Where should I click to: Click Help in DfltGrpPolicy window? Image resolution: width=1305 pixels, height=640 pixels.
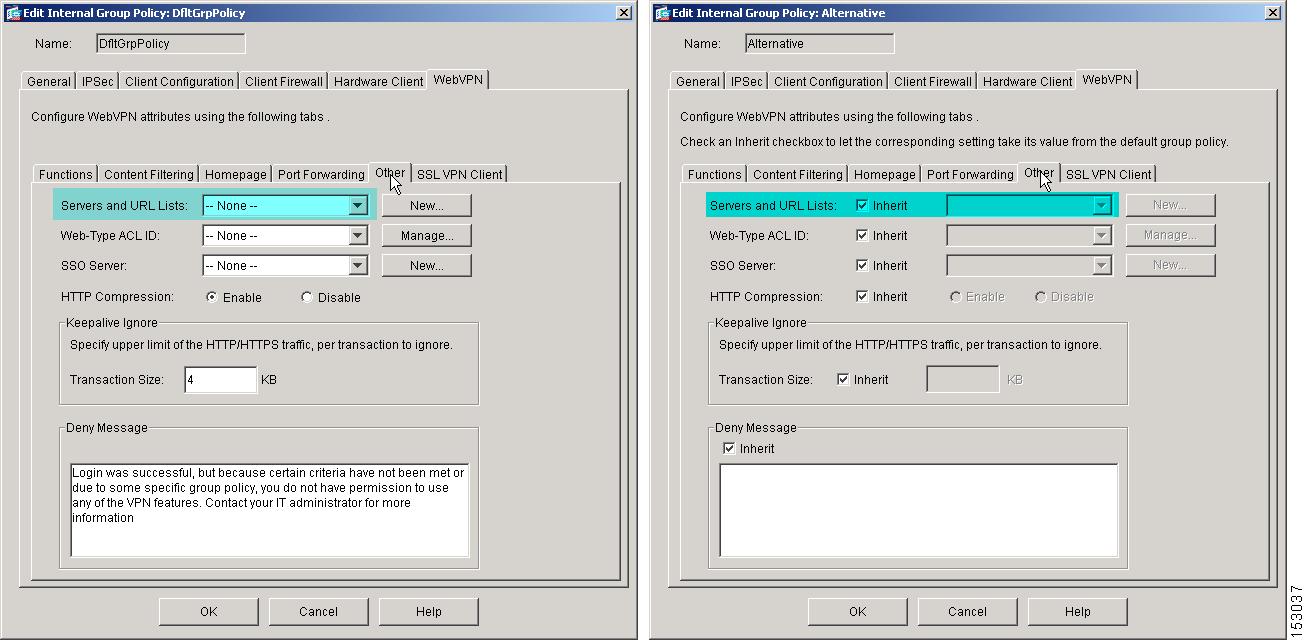point(428,611)
